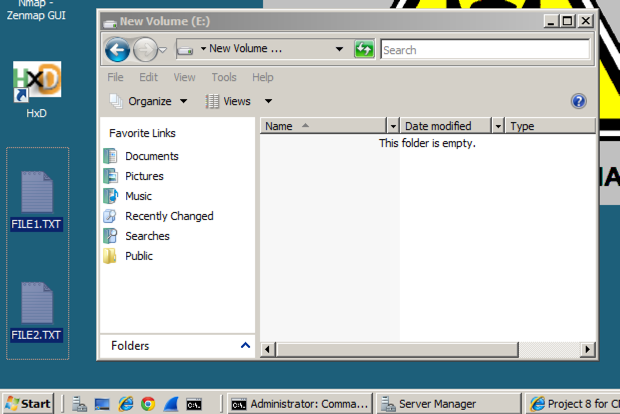Open Documents favorite link
The image size is (620, 414).
(152, 156)
